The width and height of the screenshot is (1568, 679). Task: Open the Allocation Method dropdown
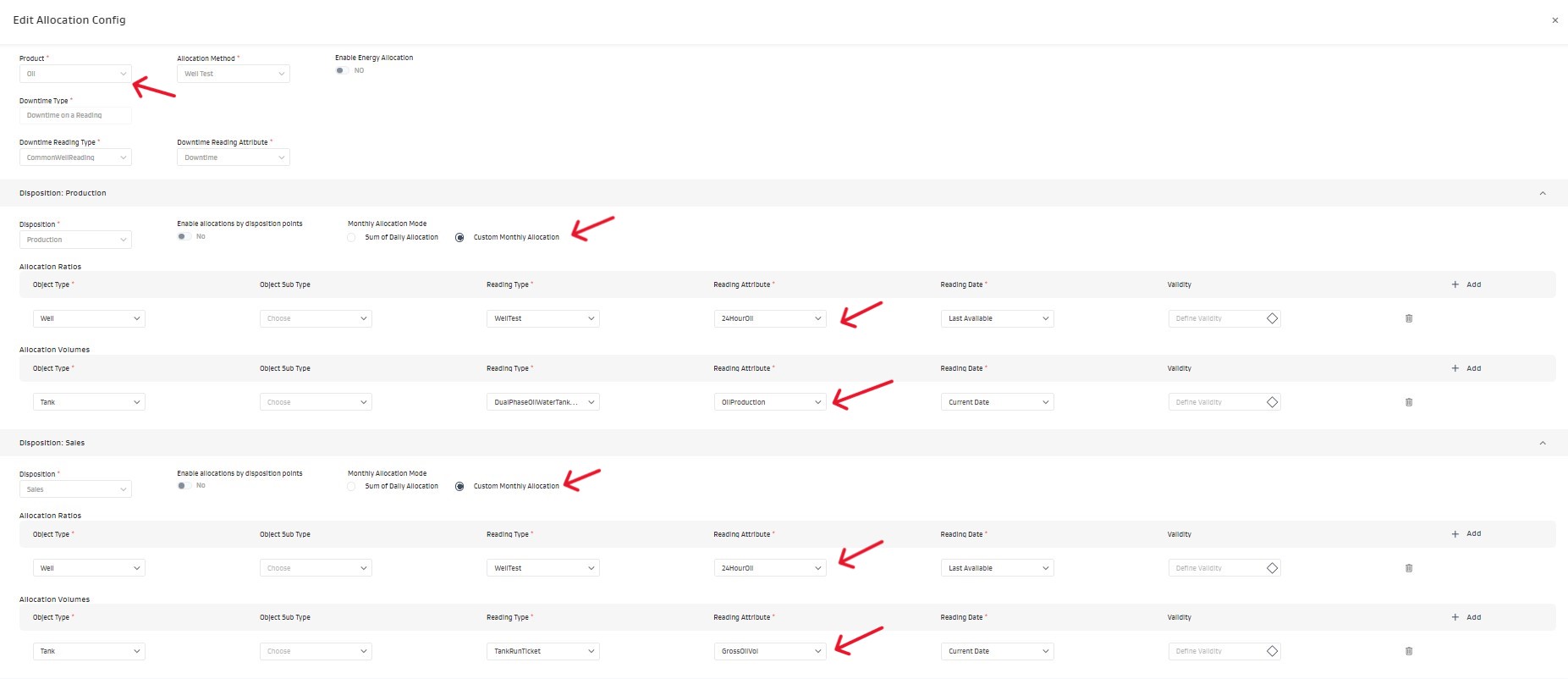pos(234,74)
